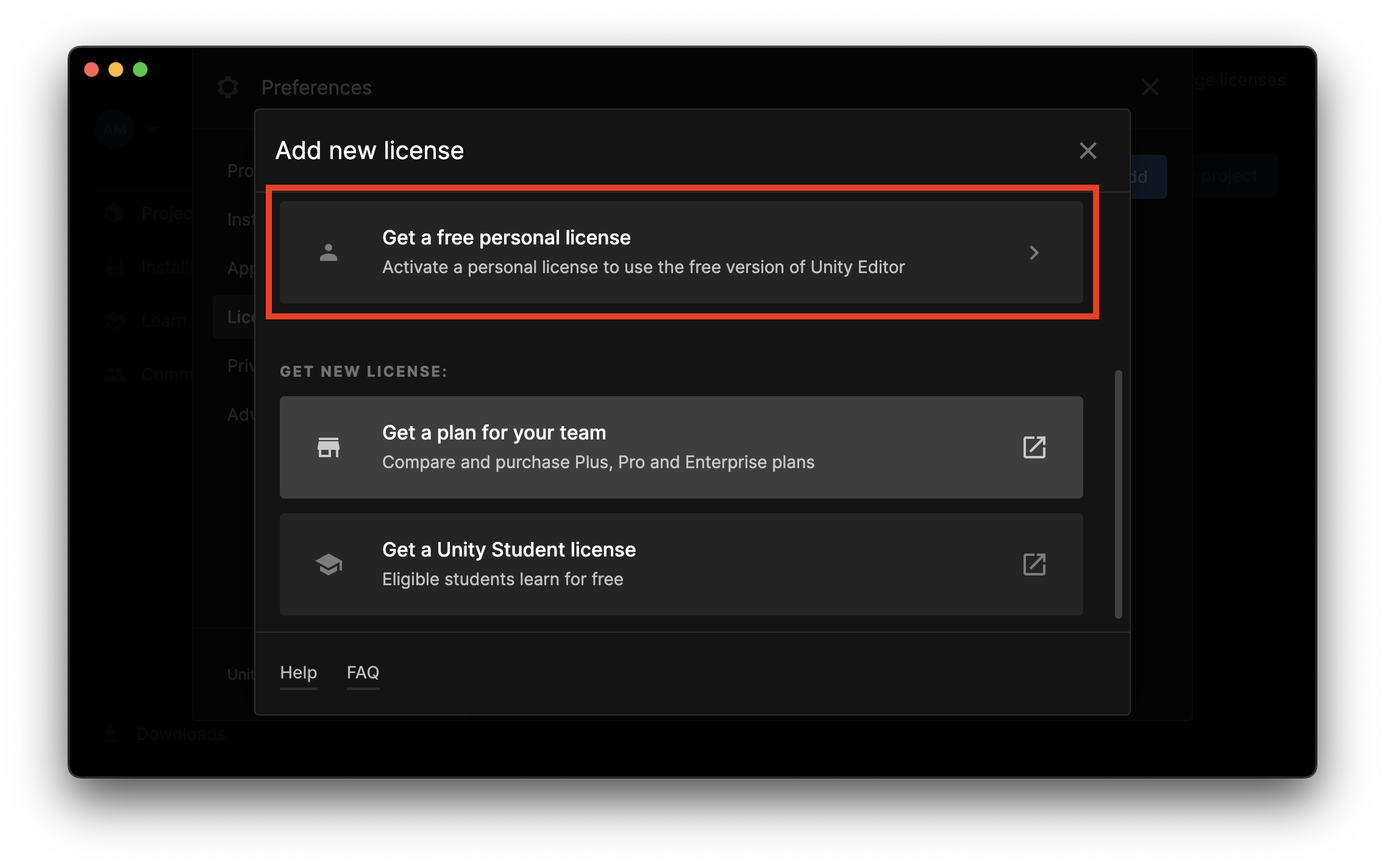Open the account dropdown arrow beside avatar
The image size is (1385, 868).
point(154,129)
